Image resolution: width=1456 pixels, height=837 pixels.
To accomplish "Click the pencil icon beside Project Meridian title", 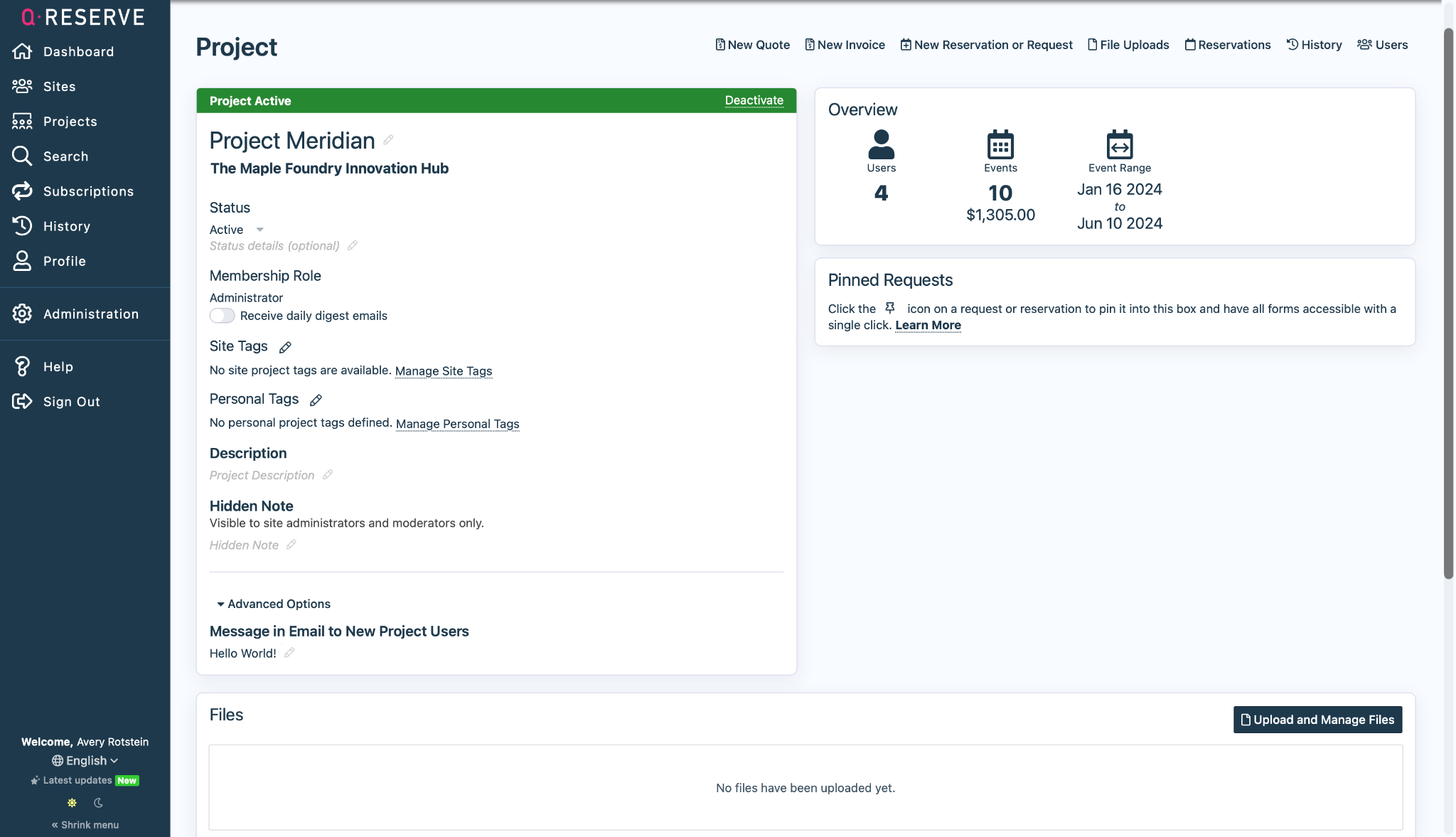I will [x=388, y=140].
